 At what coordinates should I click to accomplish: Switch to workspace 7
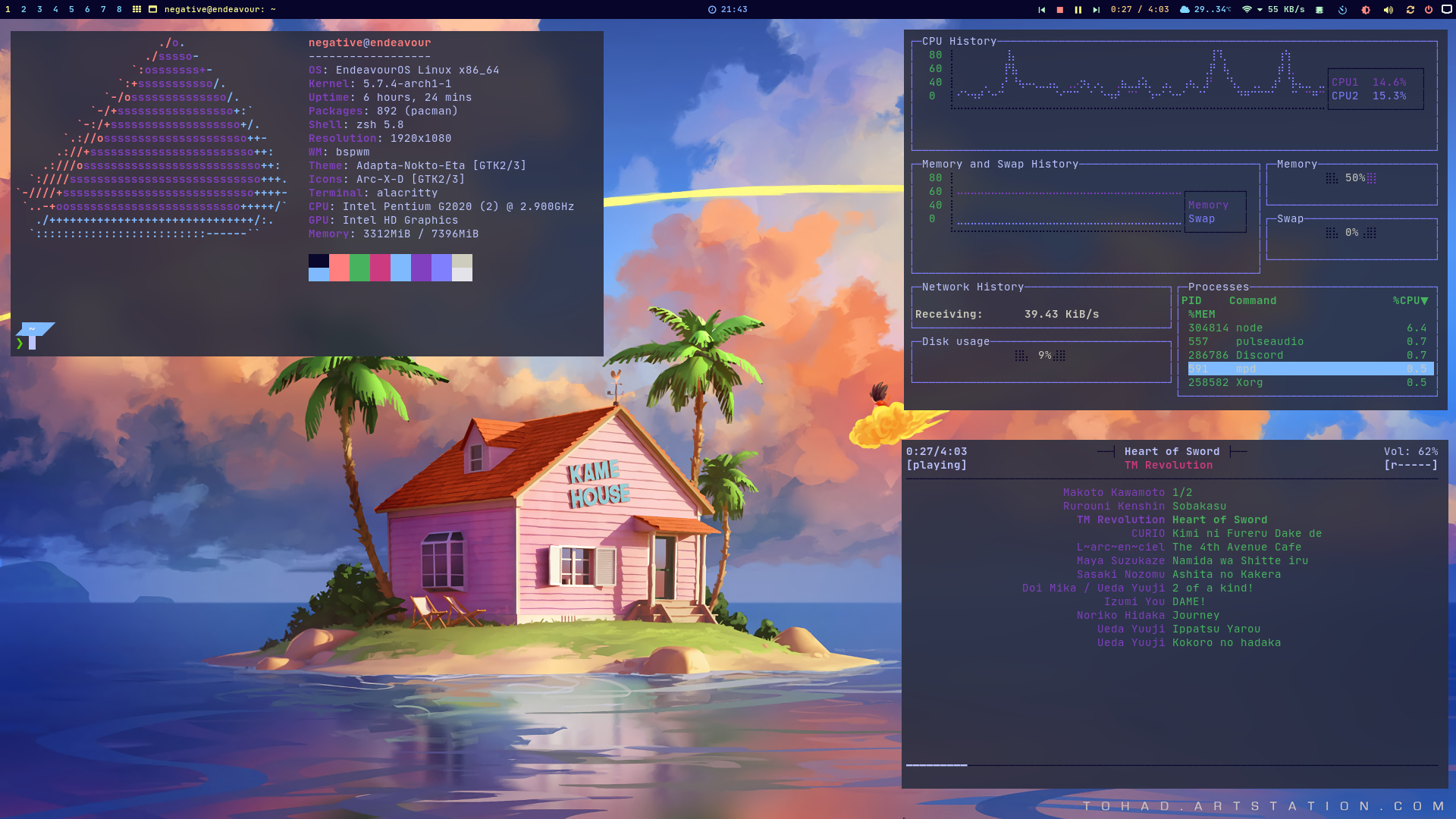click(x=103, y=9)
